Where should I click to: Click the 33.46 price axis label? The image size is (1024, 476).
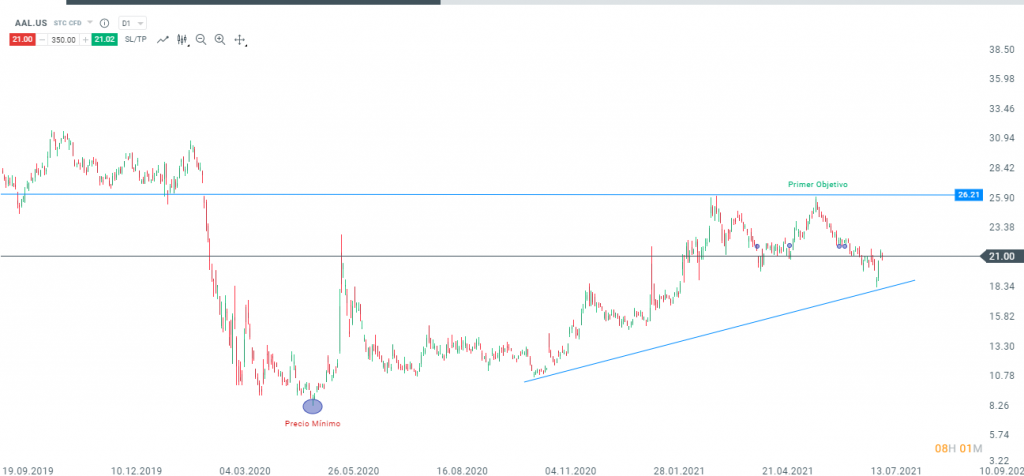(x=1001, y=108)
